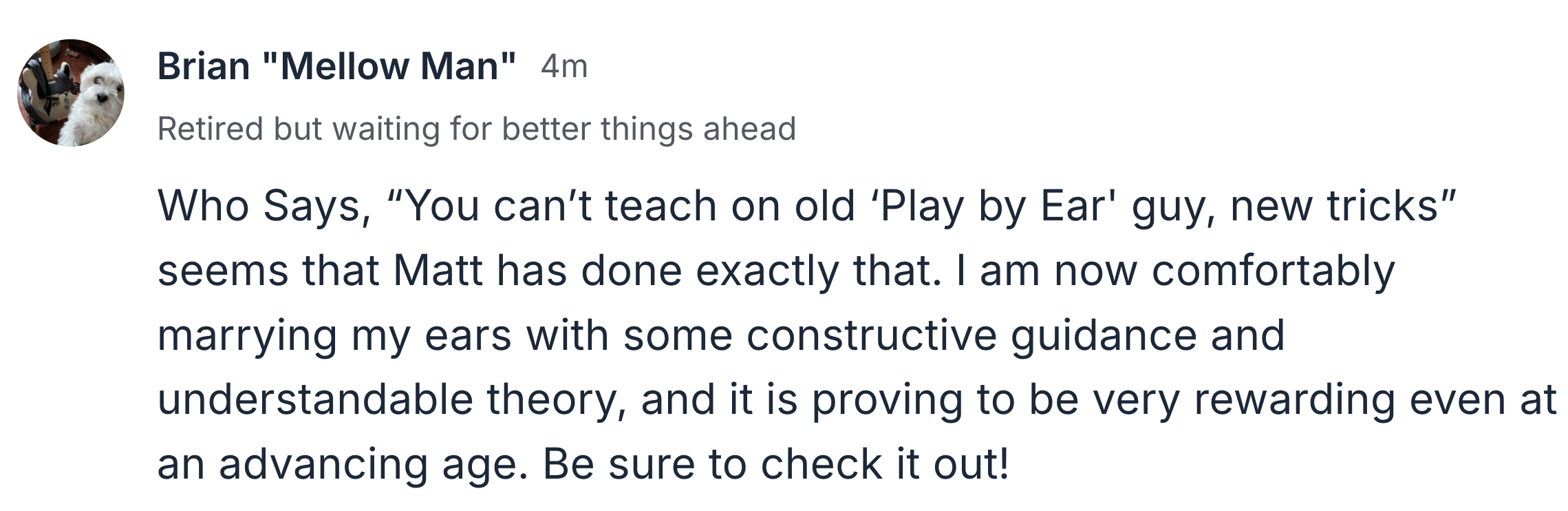Click the word "Retired" in bio
Viewport: 1568px width, 511px height.
211,129
